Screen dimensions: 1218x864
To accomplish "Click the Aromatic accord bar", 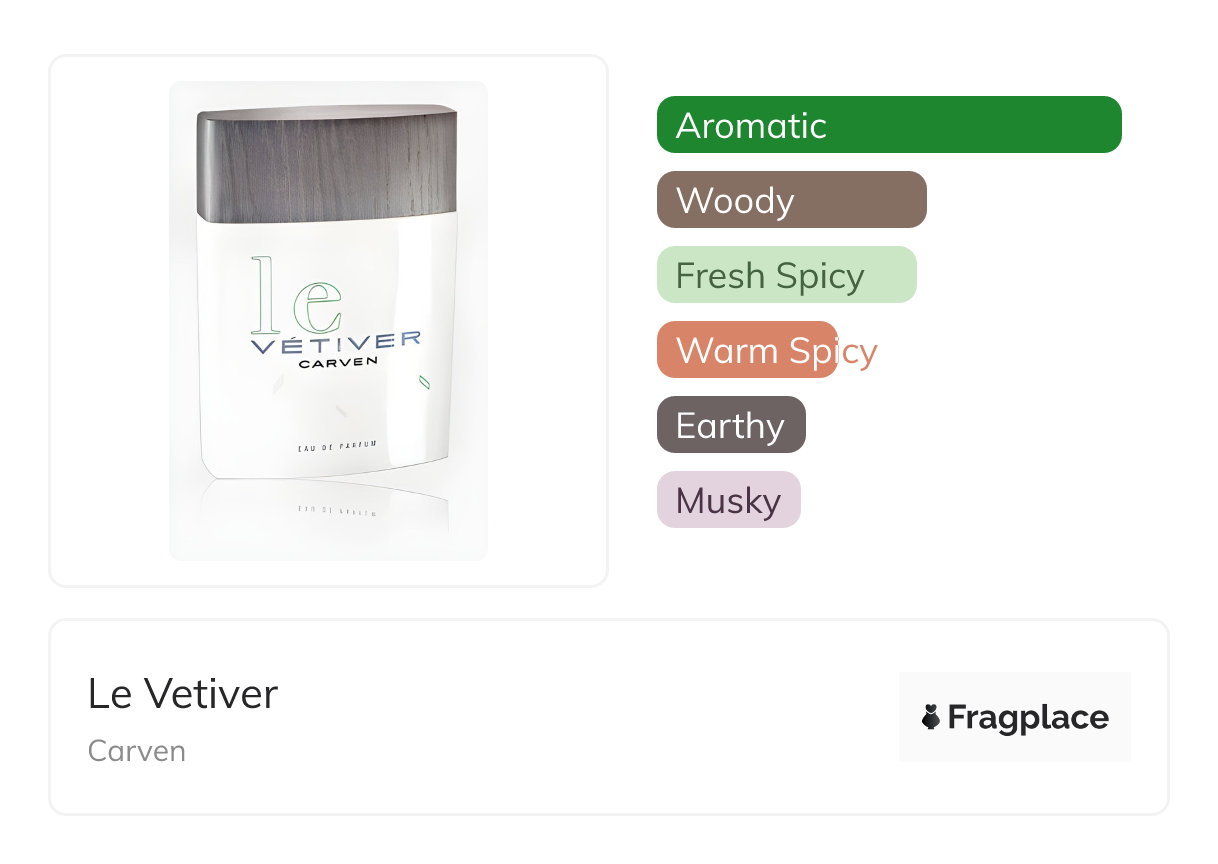I will [x=889, y=125].
